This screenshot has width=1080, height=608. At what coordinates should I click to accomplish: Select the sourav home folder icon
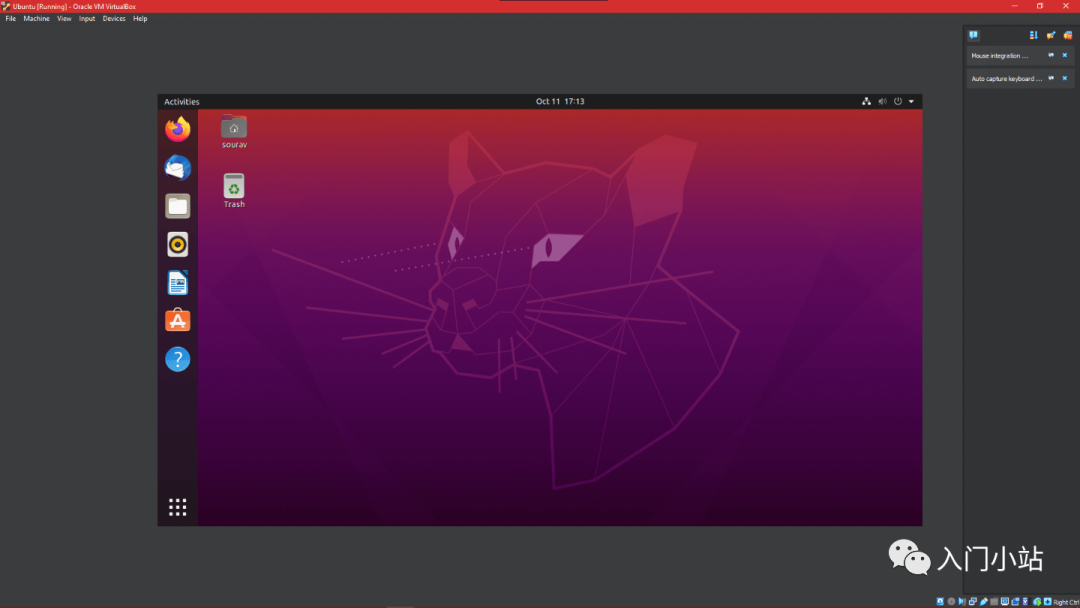click(x=234, y=132)
